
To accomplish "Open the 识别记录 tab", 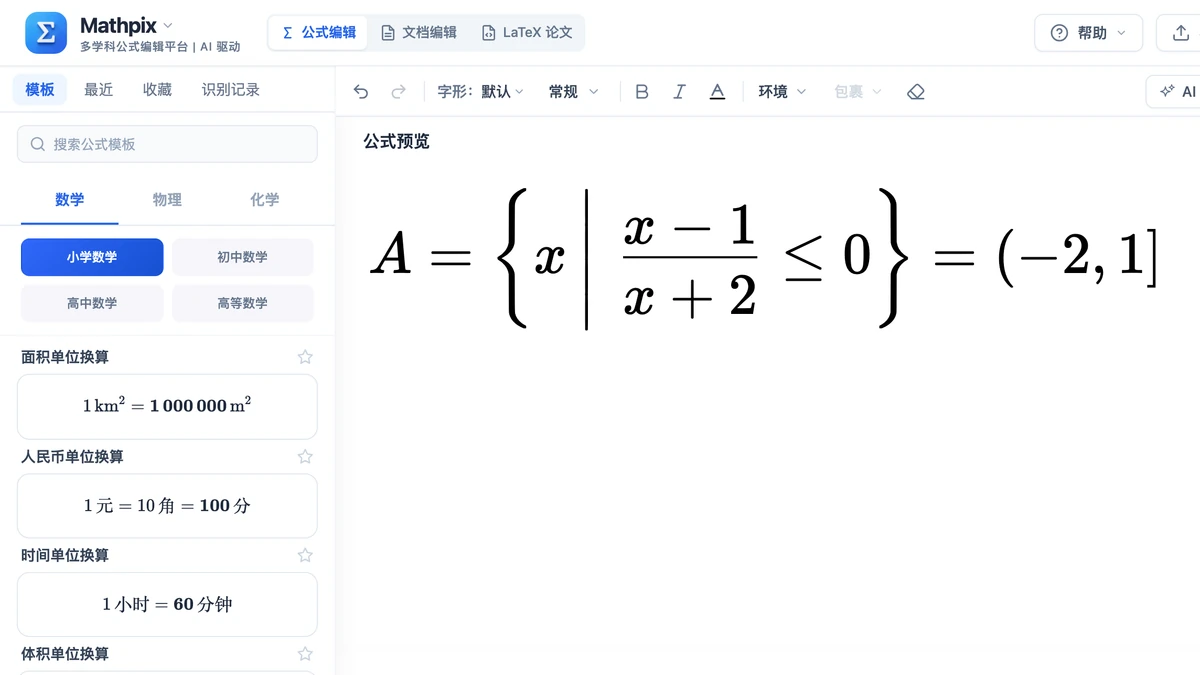I will [x=231, y=90].
